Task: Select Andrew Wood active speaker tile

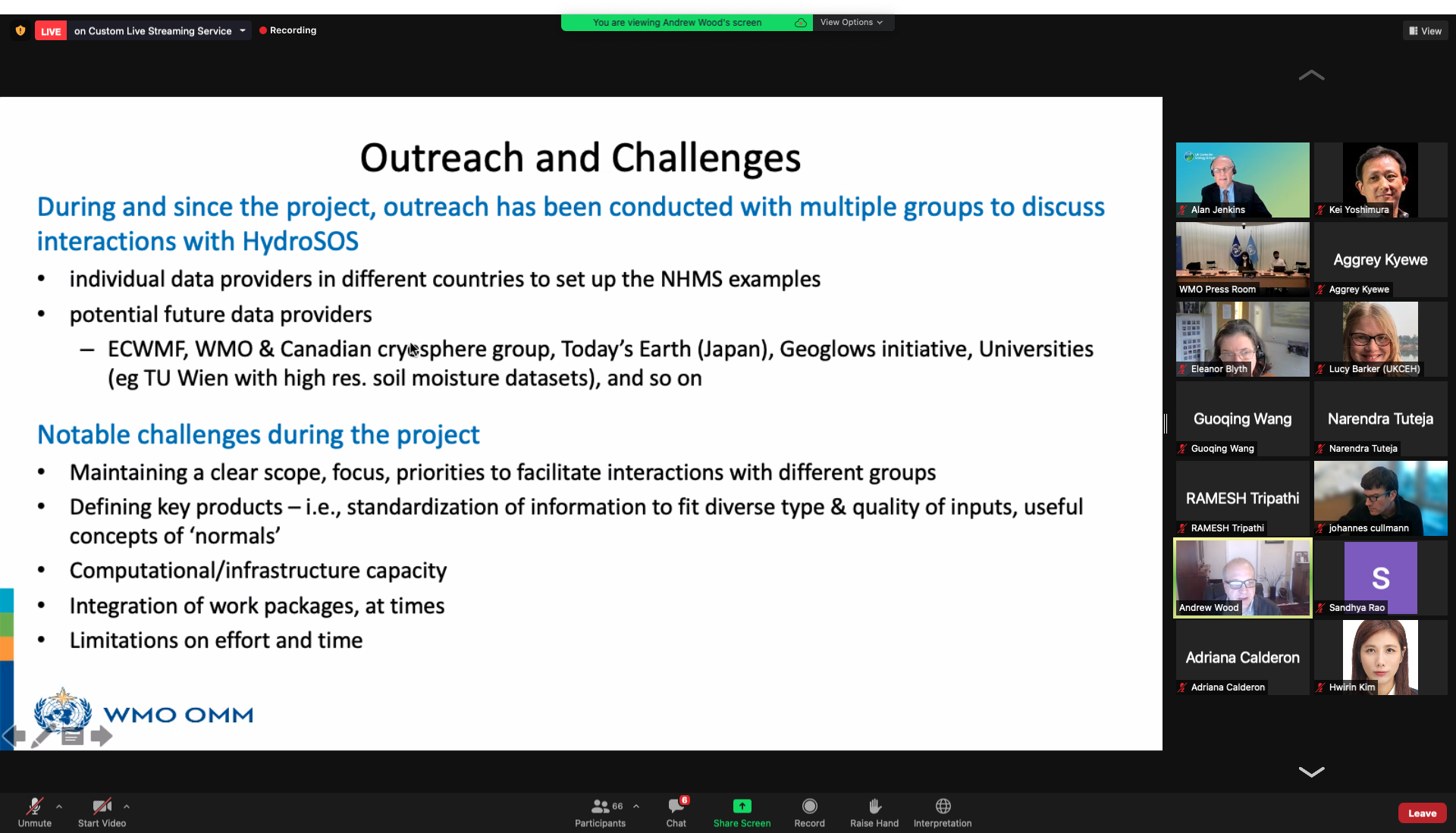Action: [x=1242, y=578]
